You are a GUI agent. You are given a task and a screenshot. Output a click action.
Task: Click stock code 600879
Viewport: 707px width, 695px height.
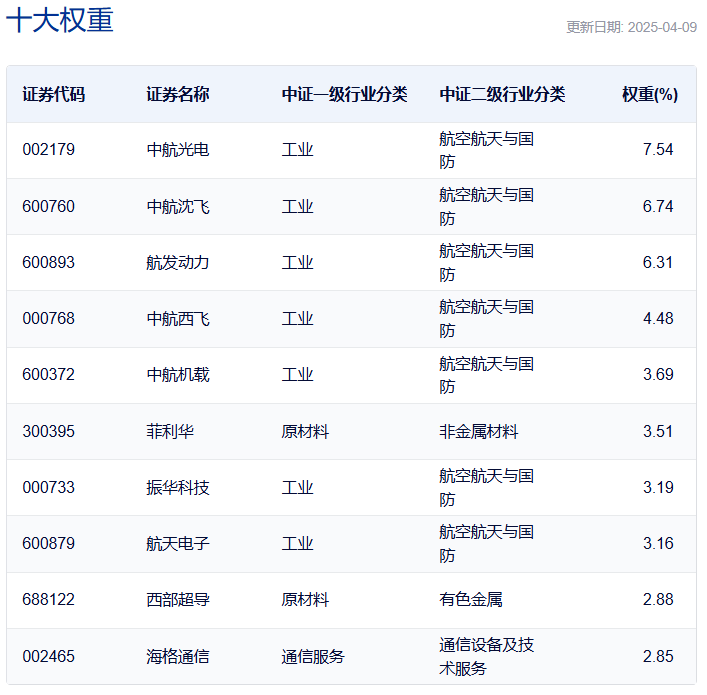coord(49,543)
